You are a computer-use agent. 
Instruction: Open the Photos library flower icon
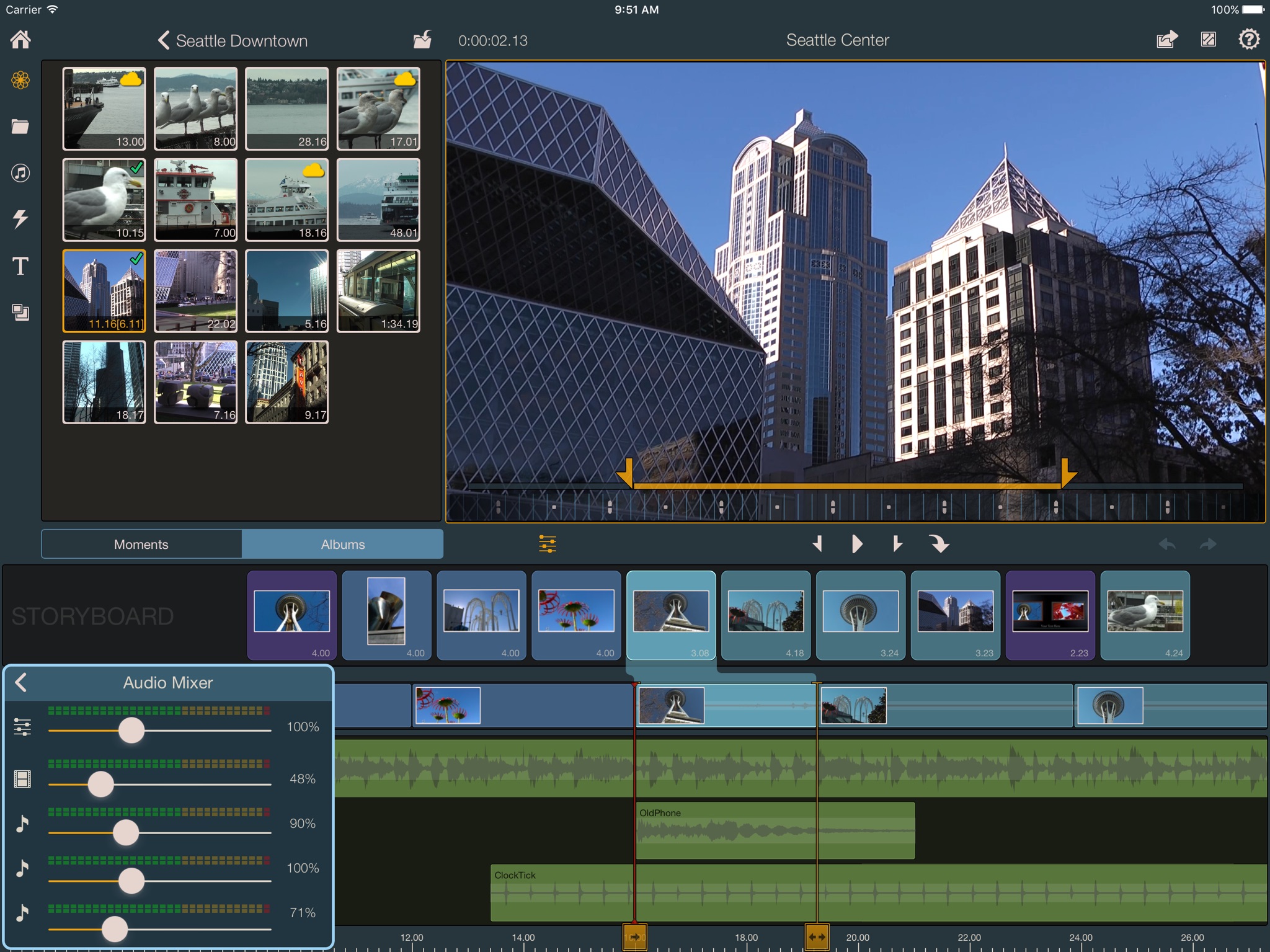(20, 80)
